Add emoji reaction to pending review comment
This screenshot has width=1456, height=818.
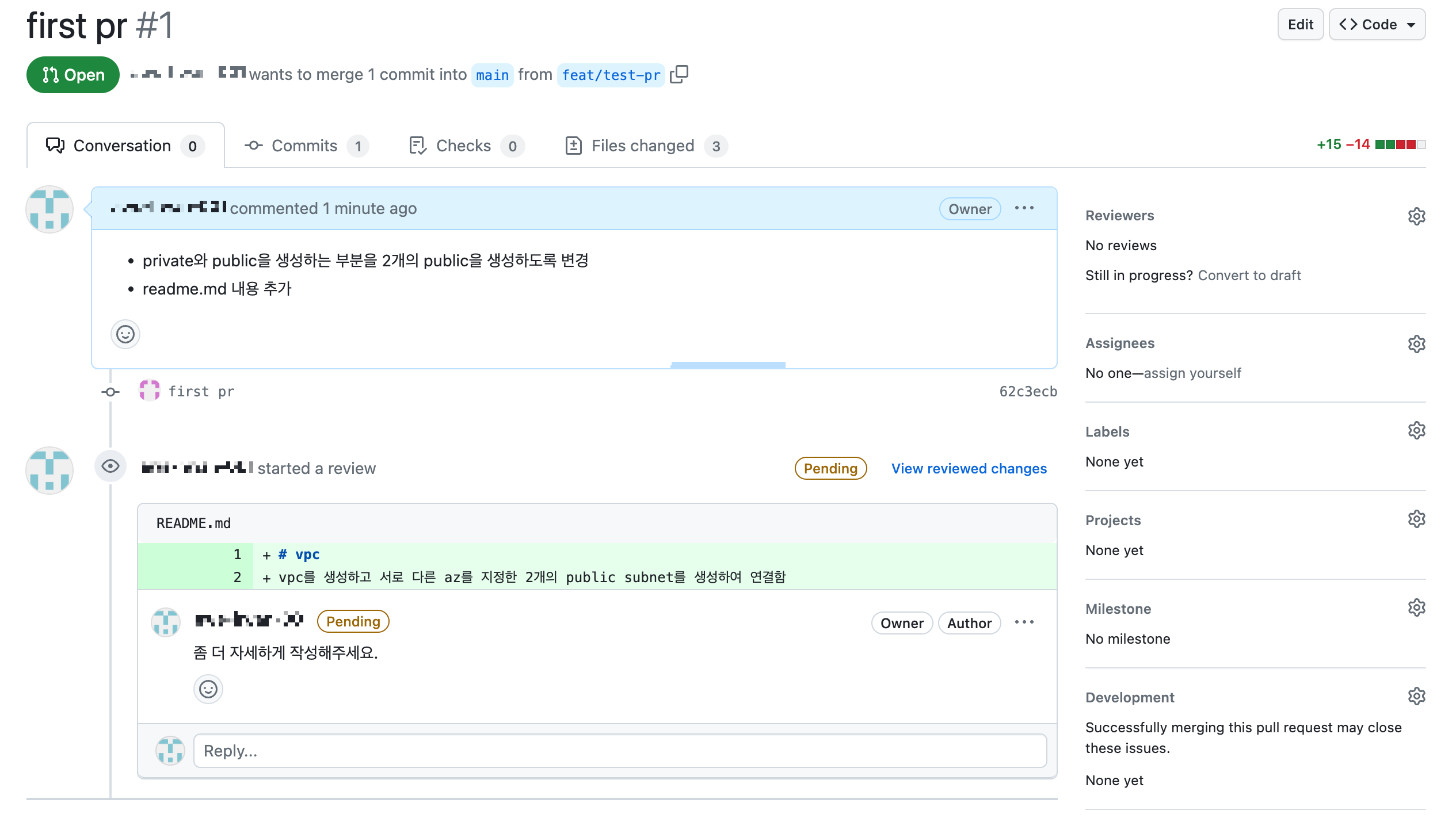pos(208,689)
